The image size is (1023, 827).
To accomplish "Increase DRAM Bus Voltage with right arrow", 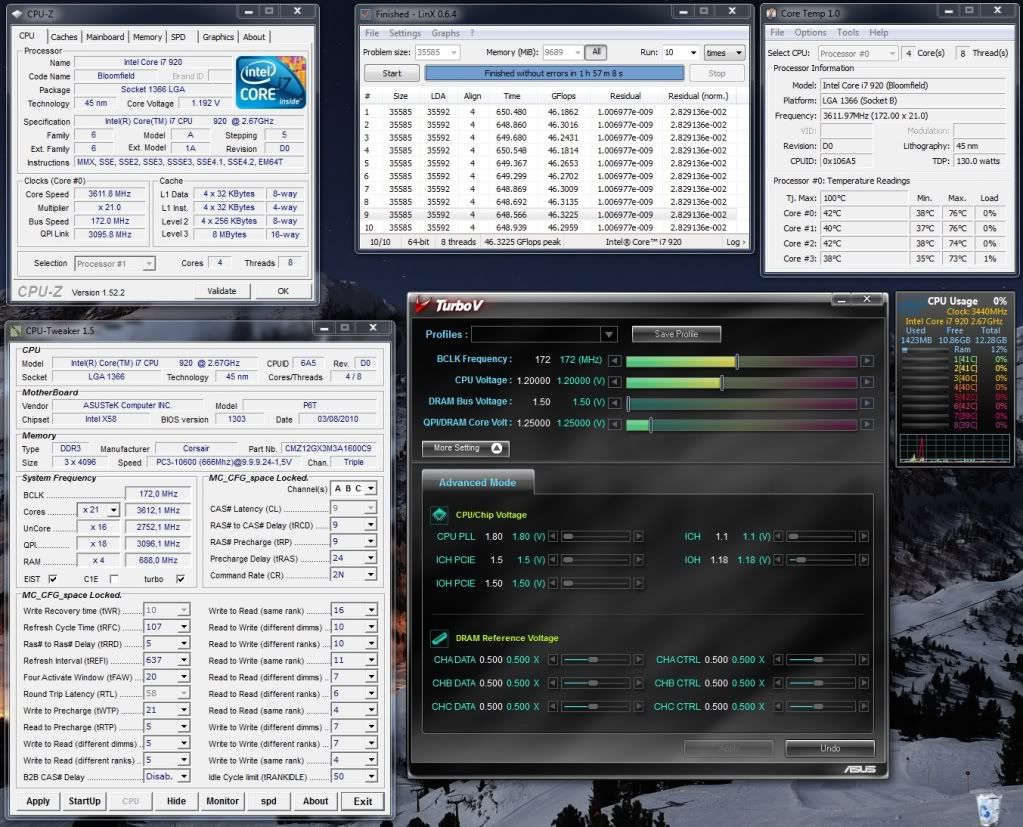I will [x=866, y=403].
